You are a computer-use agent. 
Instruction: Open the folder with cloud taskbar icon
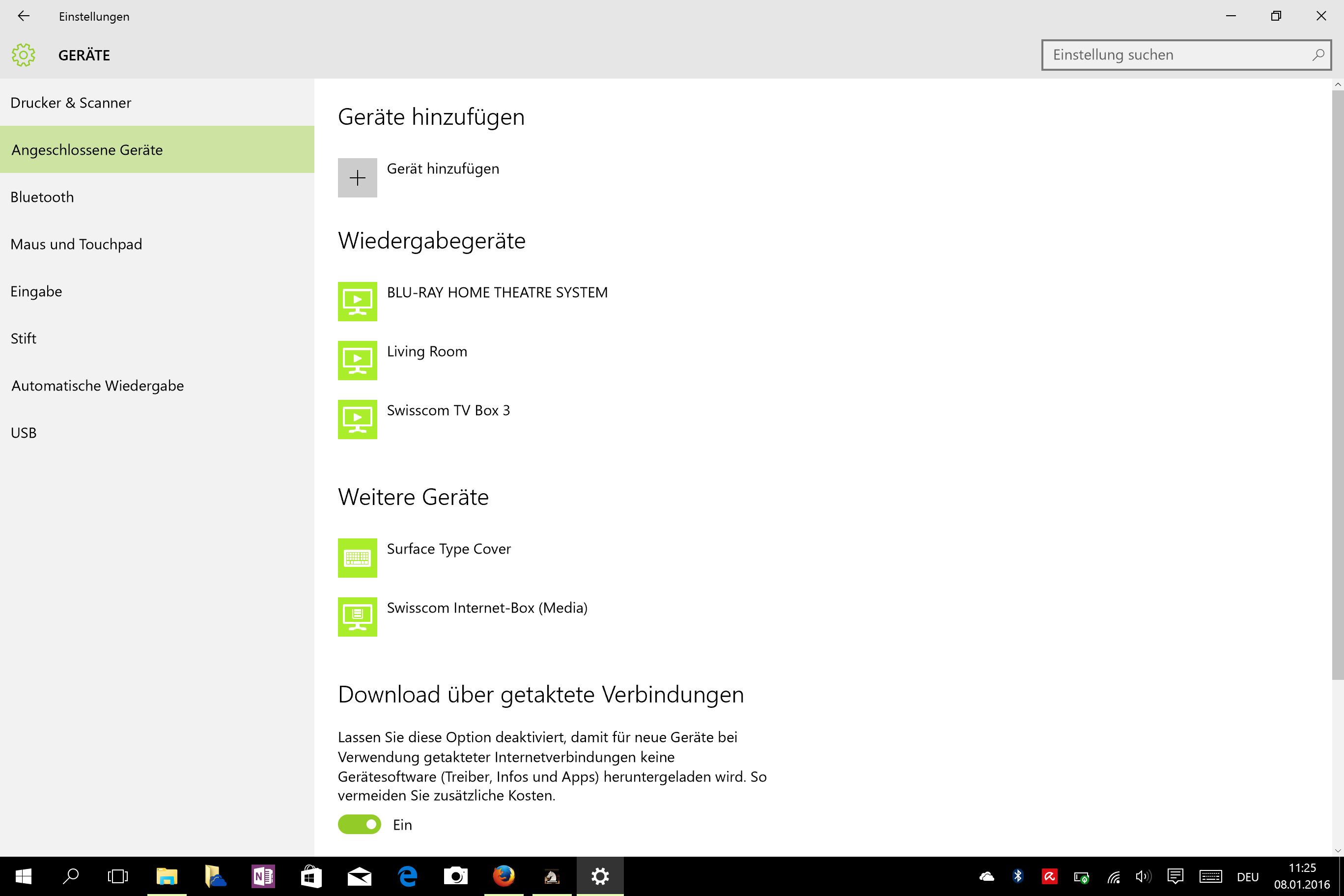215,876
